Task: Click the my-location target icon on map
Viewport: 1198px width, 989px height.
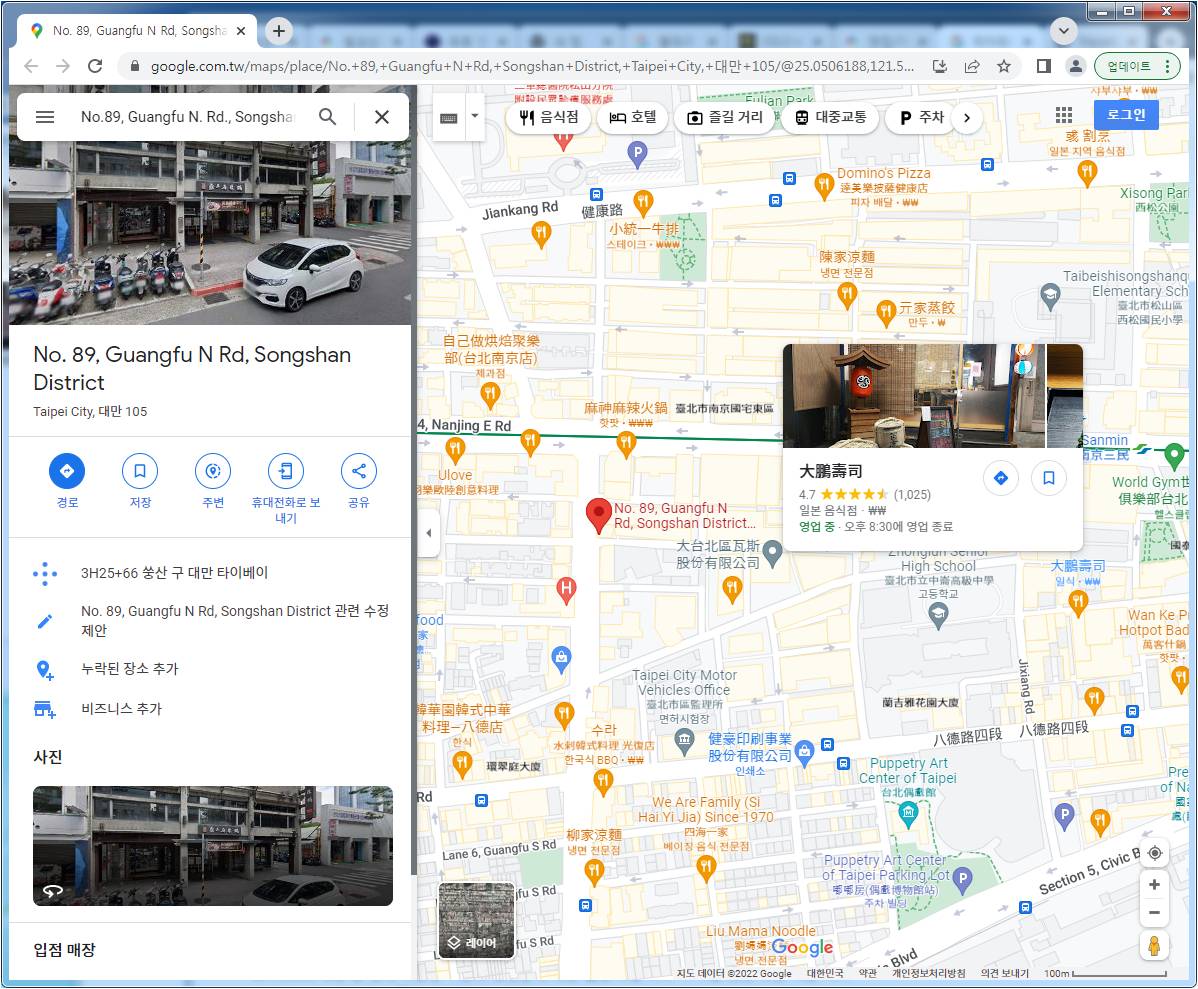Action: [x=1154, y=853]
